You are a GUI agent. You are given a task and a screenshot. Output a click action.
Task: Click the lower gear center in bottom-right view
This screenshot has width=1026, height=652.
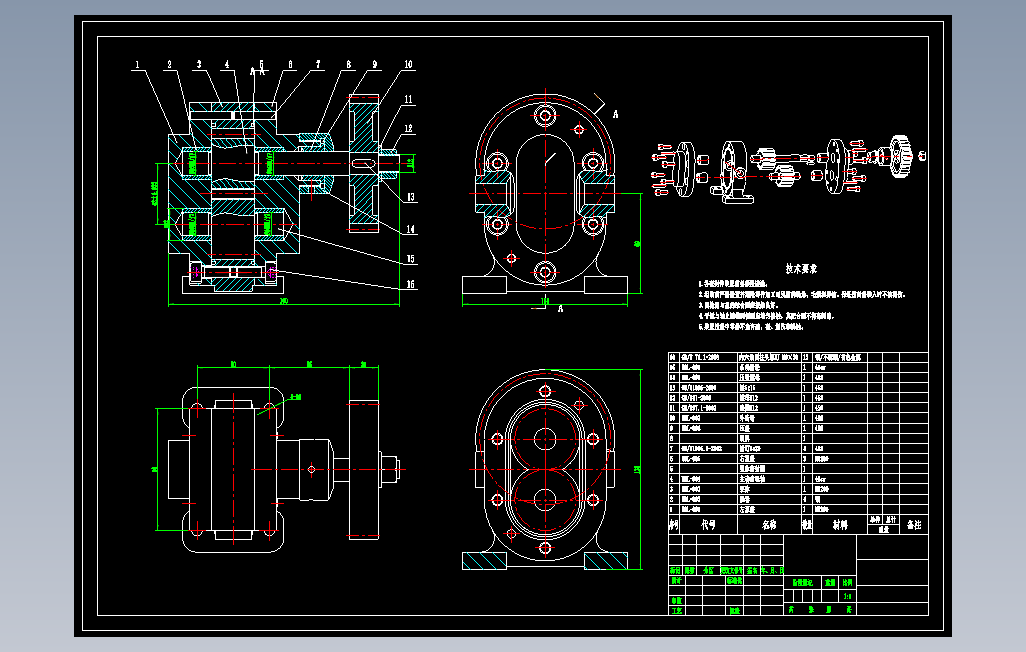coord(545,501)
